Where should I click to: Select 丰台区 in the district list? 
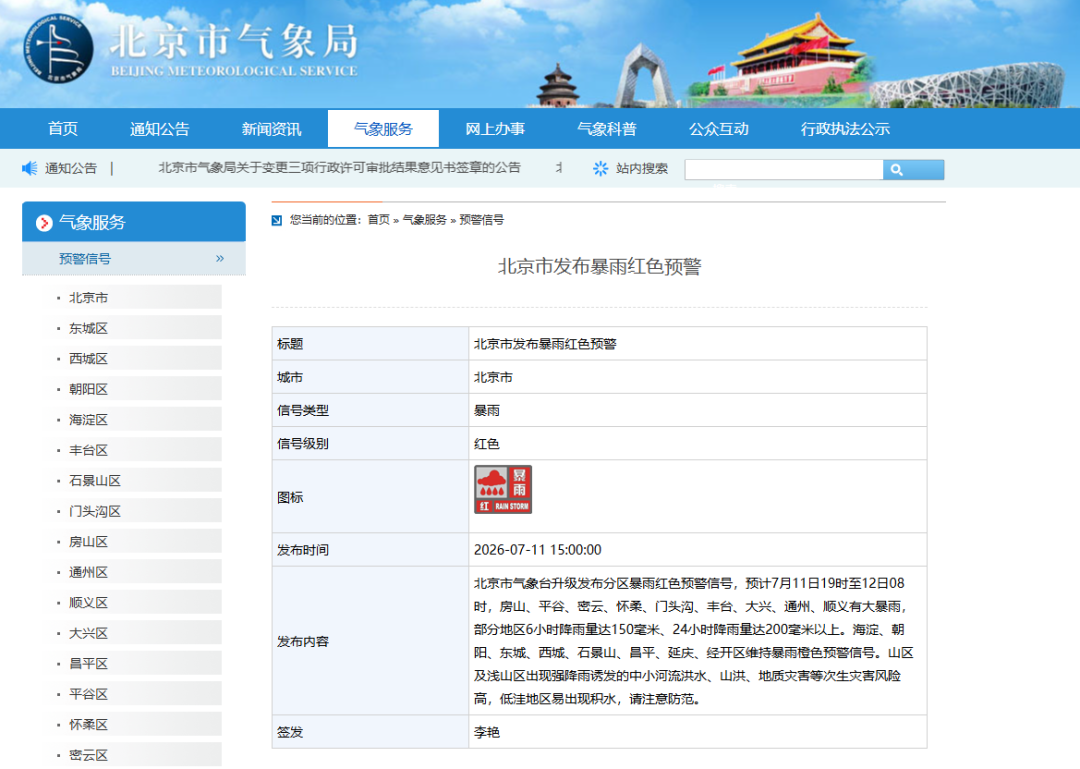[x=88, y=451]
